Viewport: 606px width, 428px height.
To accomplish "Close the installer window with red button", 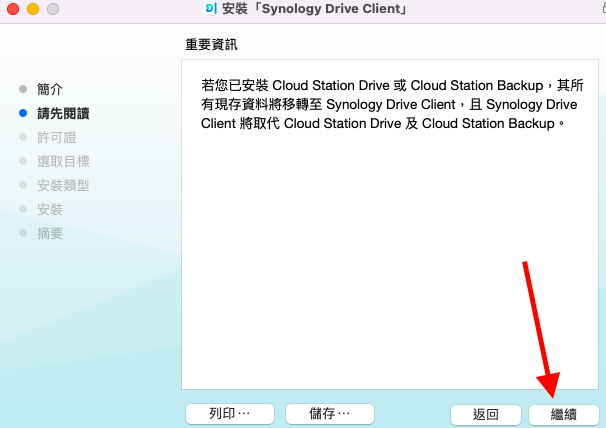I will point(13,9).
